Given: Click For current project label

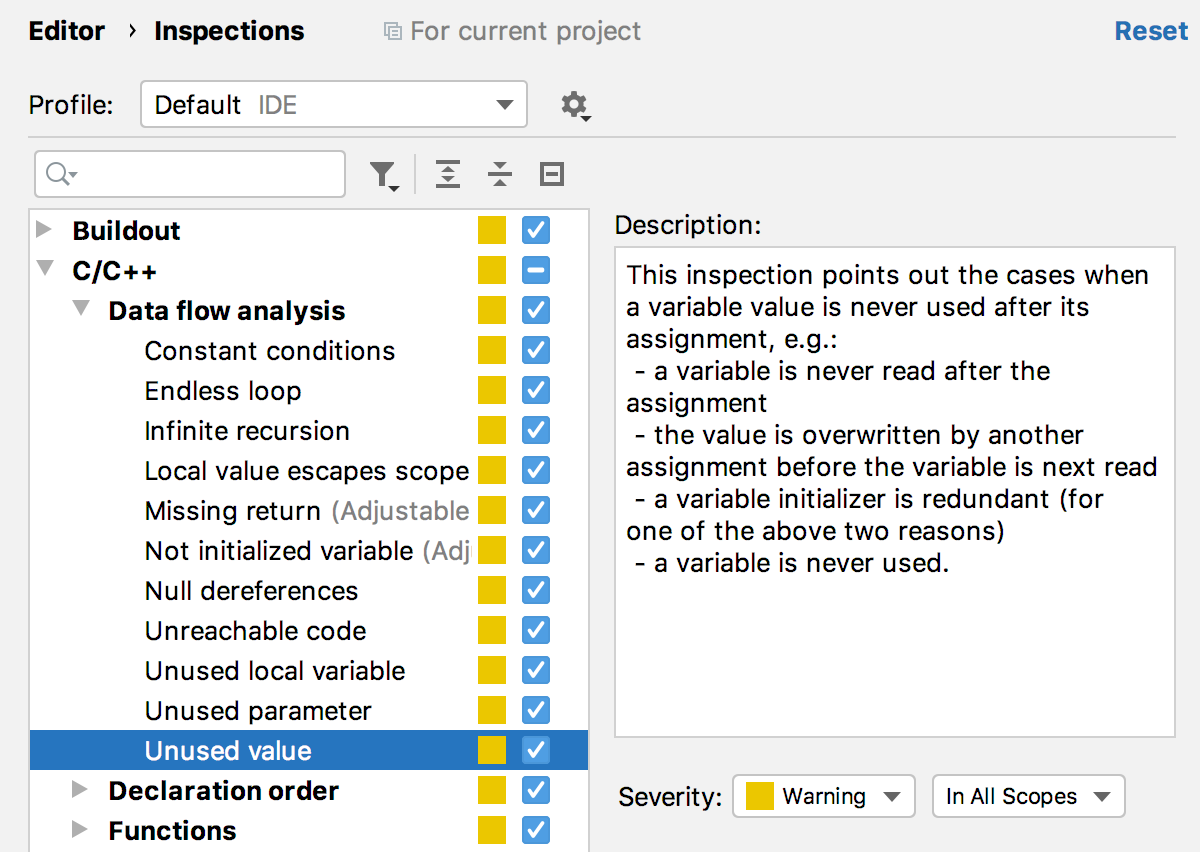Looking at the screenshot, I should click(526, 32).
